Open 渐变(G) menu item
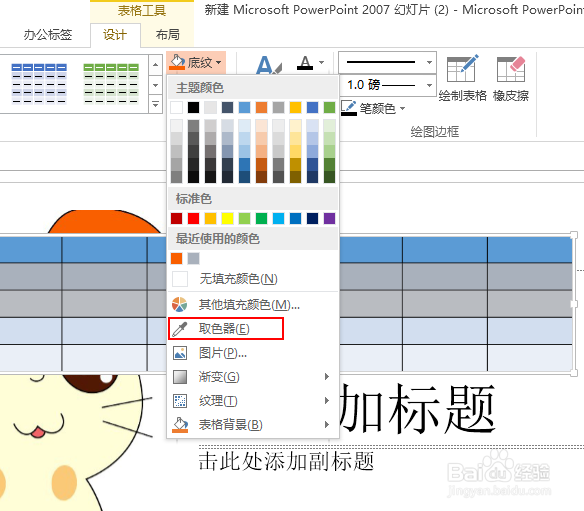 point(253,377)
